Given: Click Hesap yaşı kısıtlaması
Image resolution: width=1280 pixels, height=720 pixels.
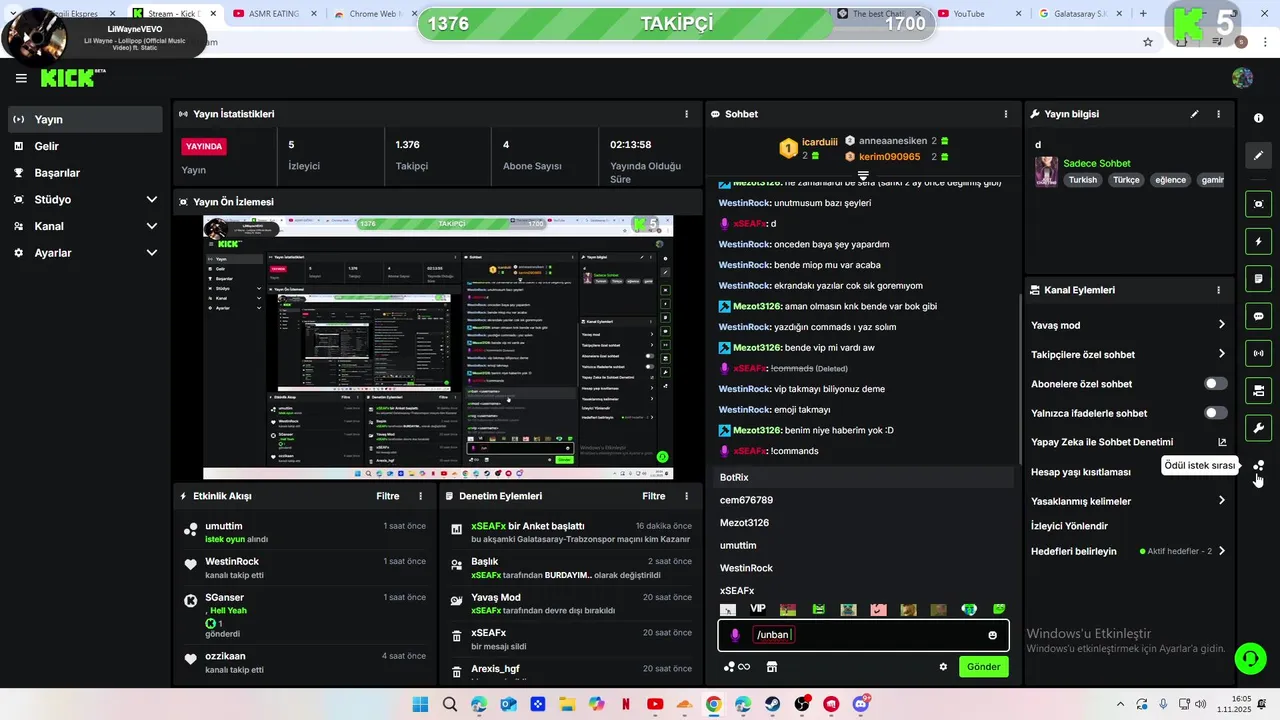Looking at the screenshot, I should (1081, 472).
